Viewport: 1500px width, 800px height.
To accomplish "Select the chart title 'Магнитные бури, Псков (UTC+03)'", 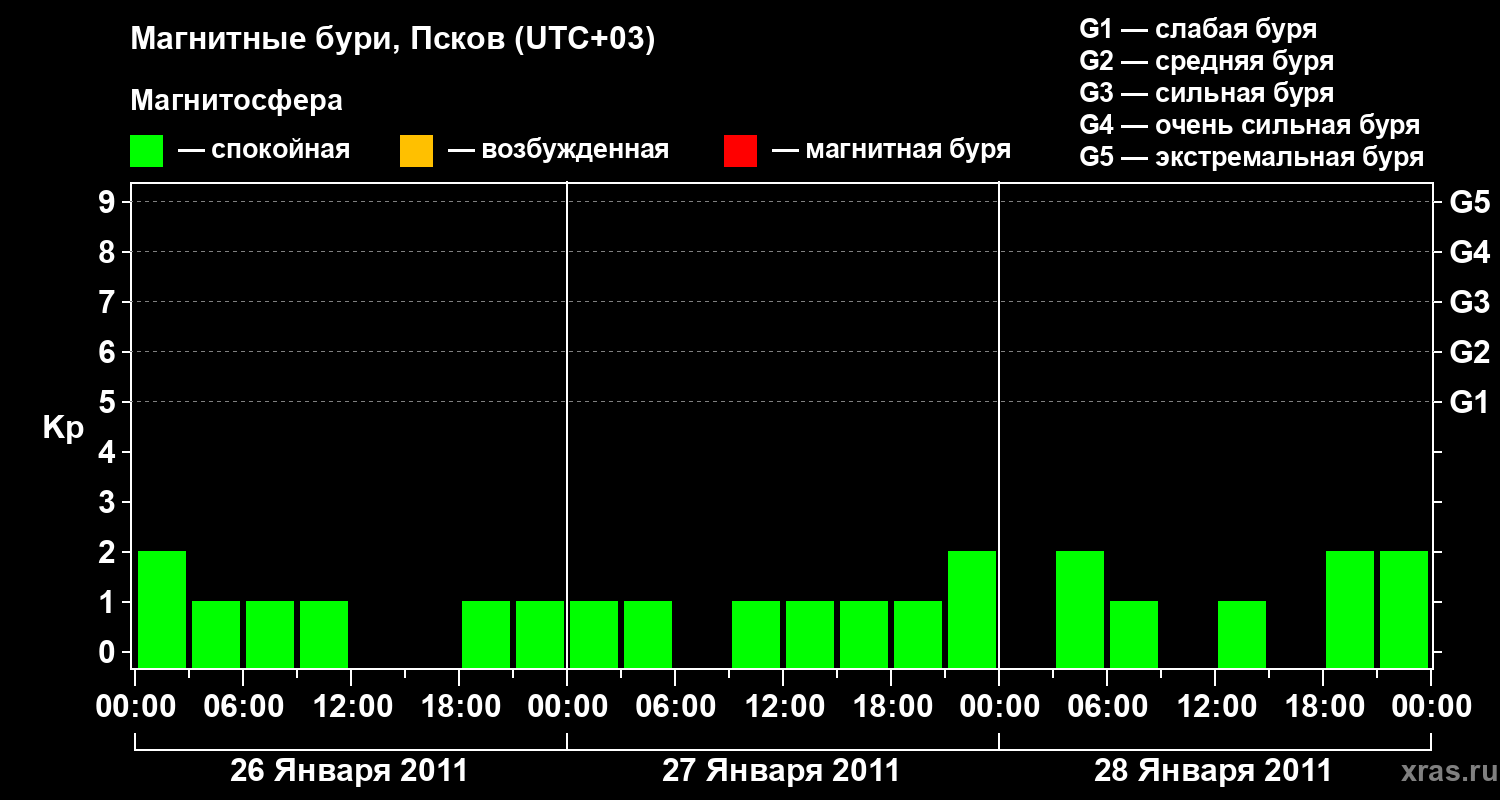I will tap(393, 40).
